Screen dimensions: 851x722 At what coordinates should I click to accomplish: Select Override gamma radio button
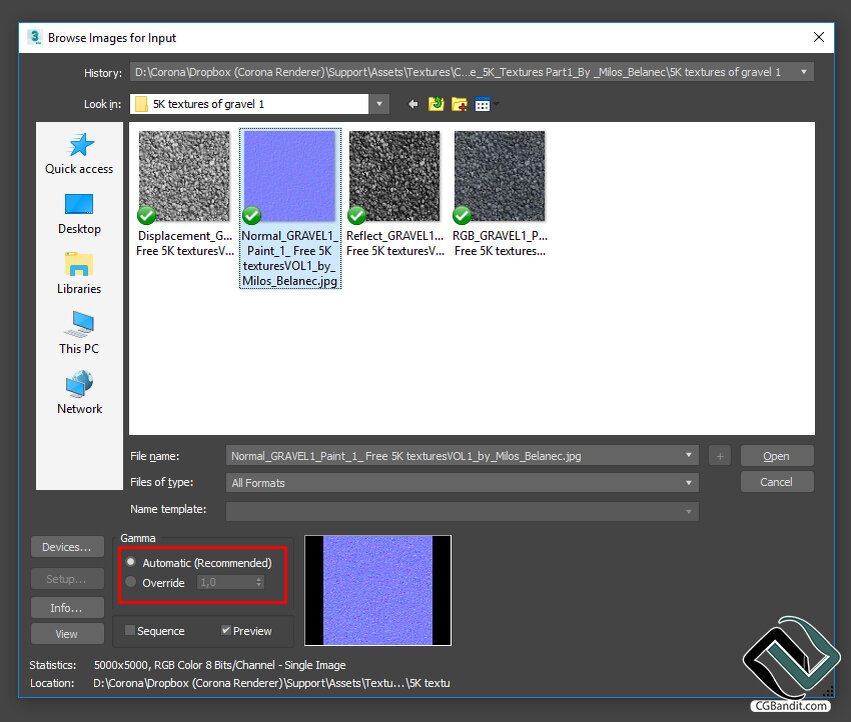tap(131, 582)
